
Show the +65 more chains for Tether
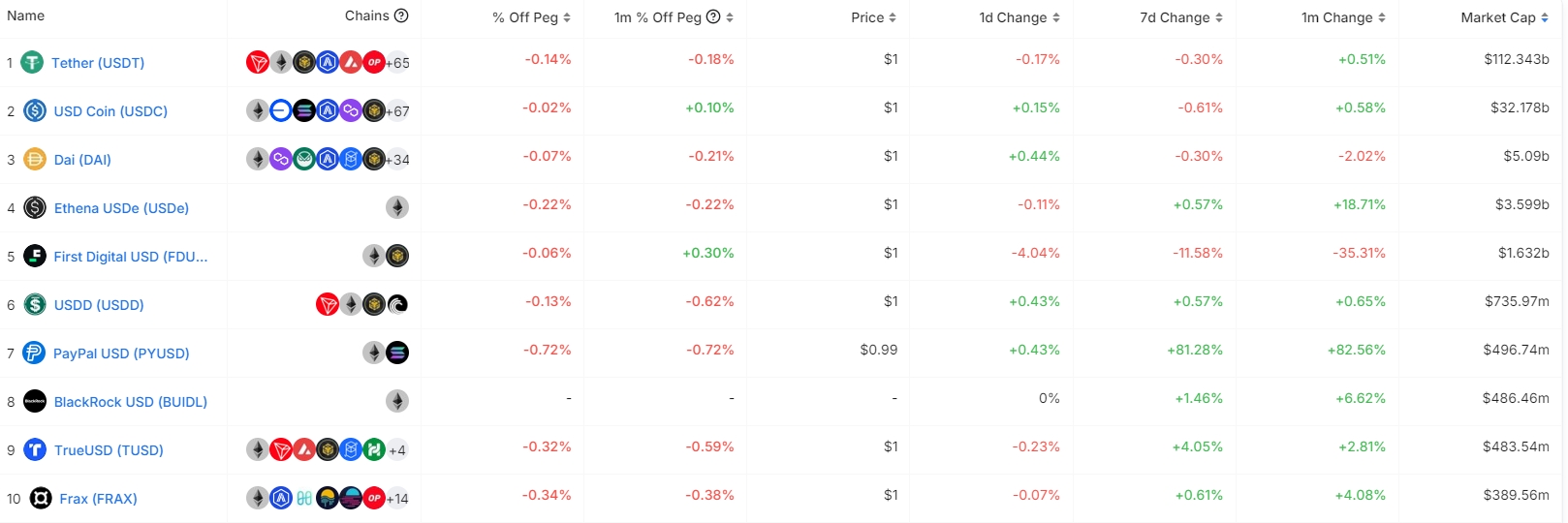[397, 63]
